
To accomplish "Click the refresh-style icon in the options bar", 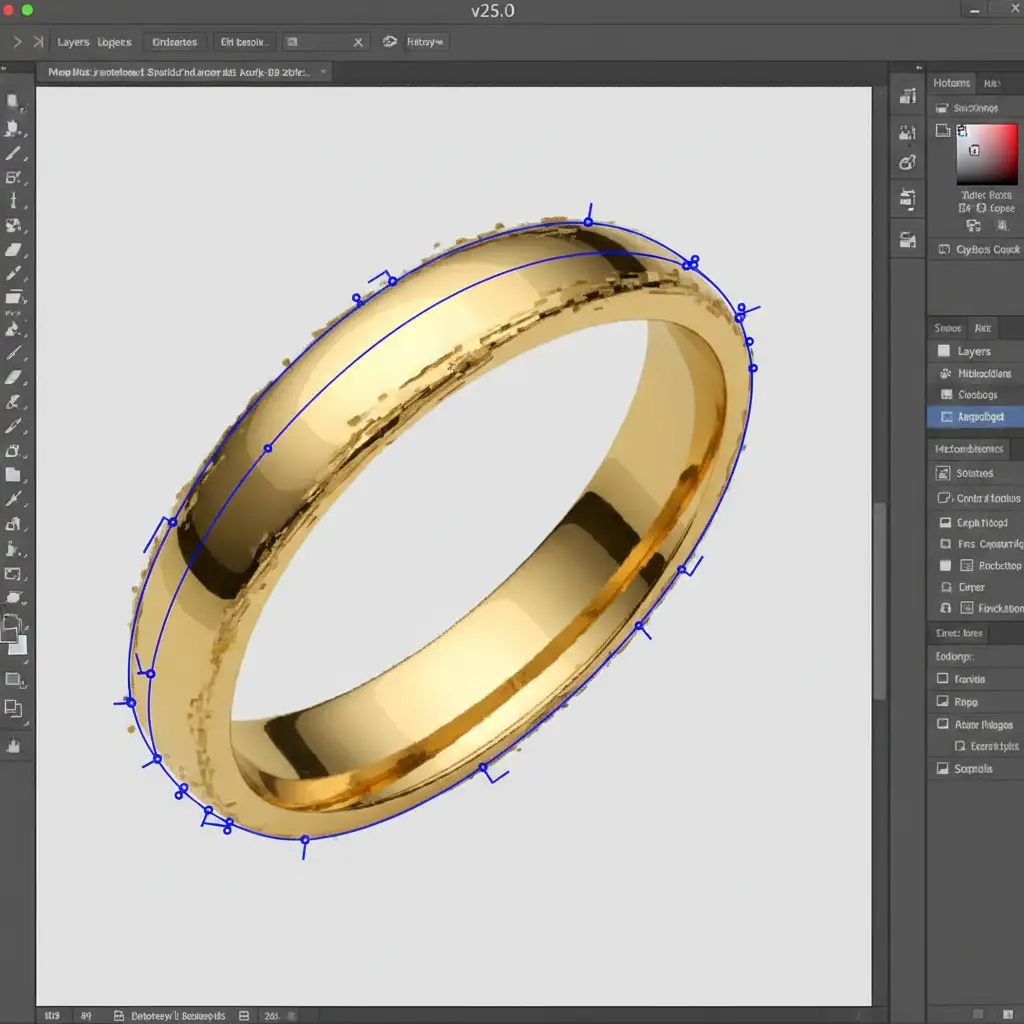I will (388, 42).
